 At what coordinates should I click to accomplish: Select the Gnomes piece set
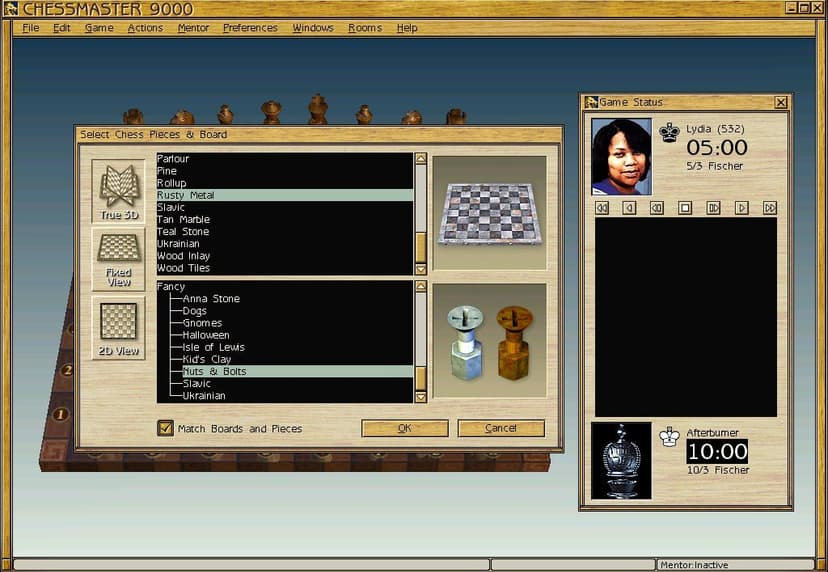[202, 323]
